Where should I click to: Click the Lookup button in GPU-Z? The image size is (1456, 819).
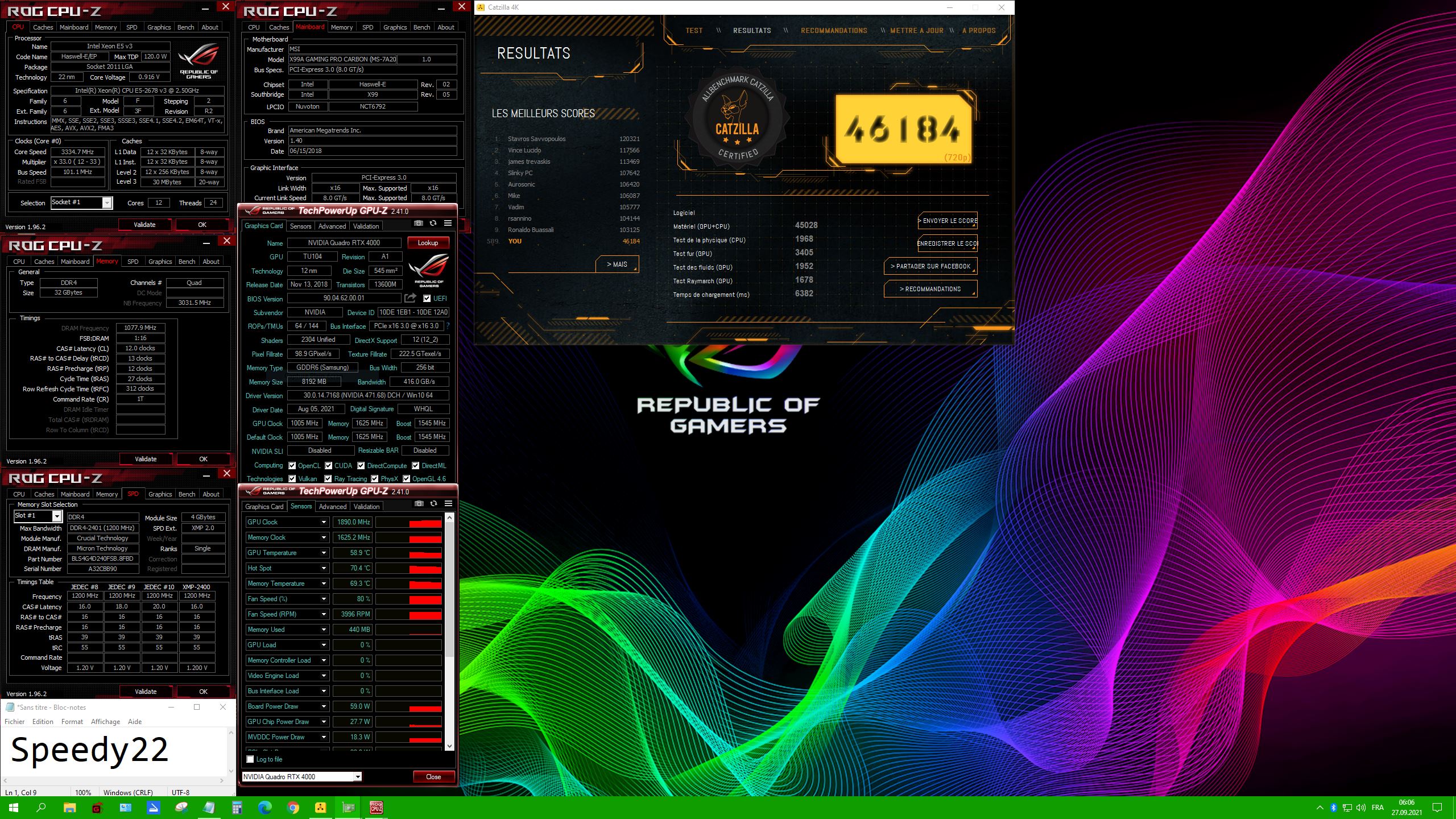[428, 242]
